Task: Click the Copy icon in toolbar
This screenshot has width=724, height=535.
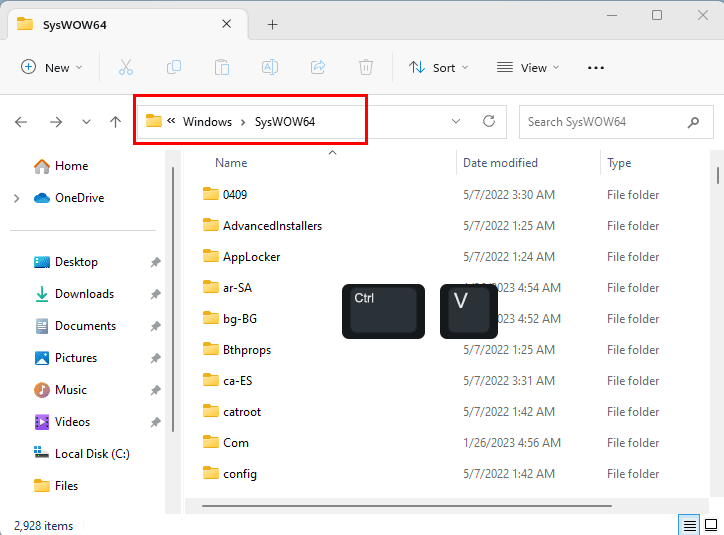Action: [174, 67]
